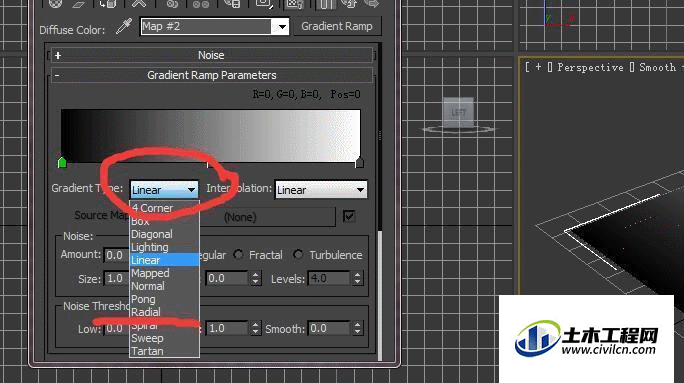Choose Normal gradient type
This screenshot has width=684, height=383.
pyautogui.click(x=165, y=286)
